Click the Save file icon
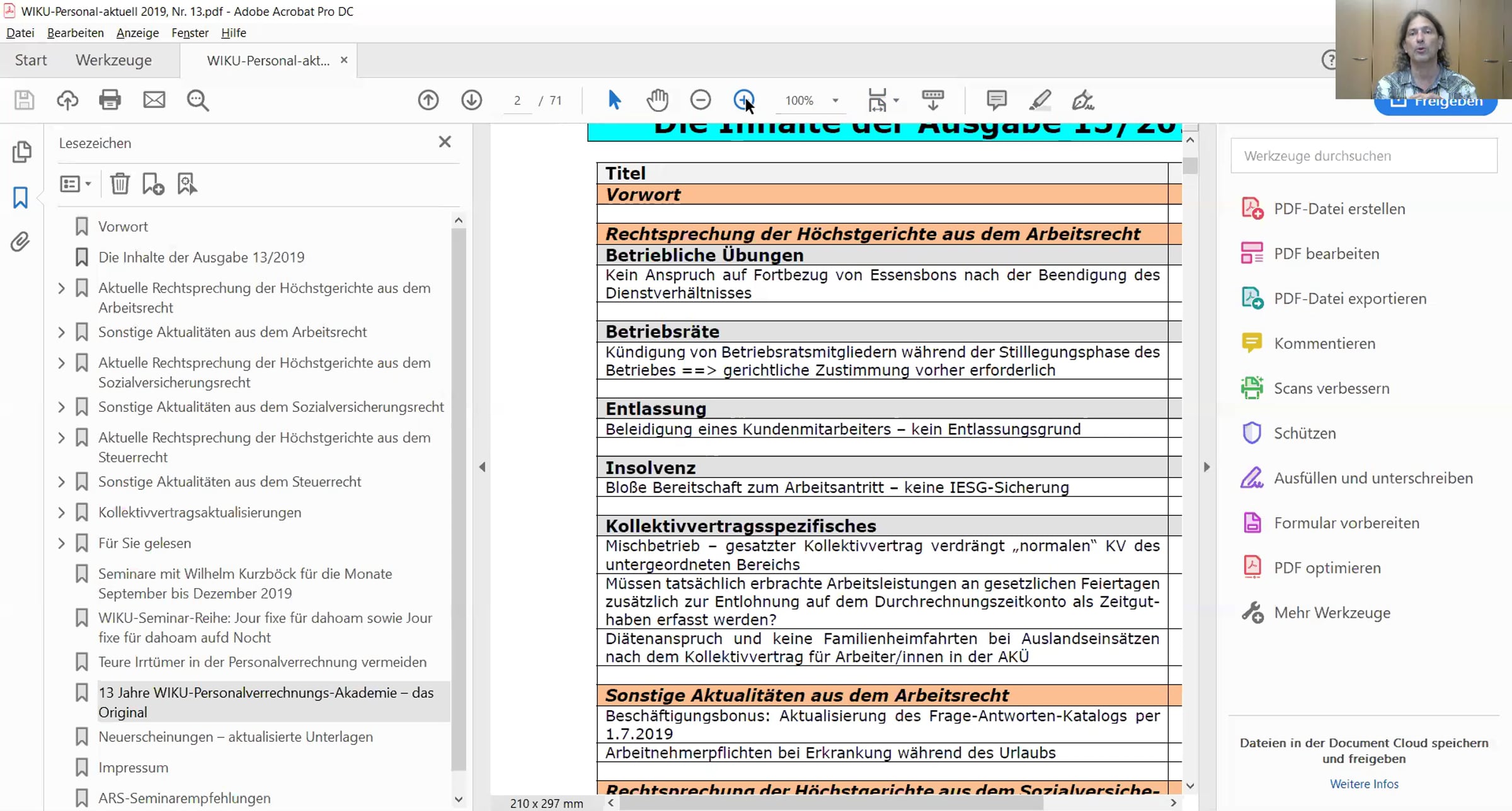The height and width of the screenshot is (811, 1512). [x=24, y=100]
